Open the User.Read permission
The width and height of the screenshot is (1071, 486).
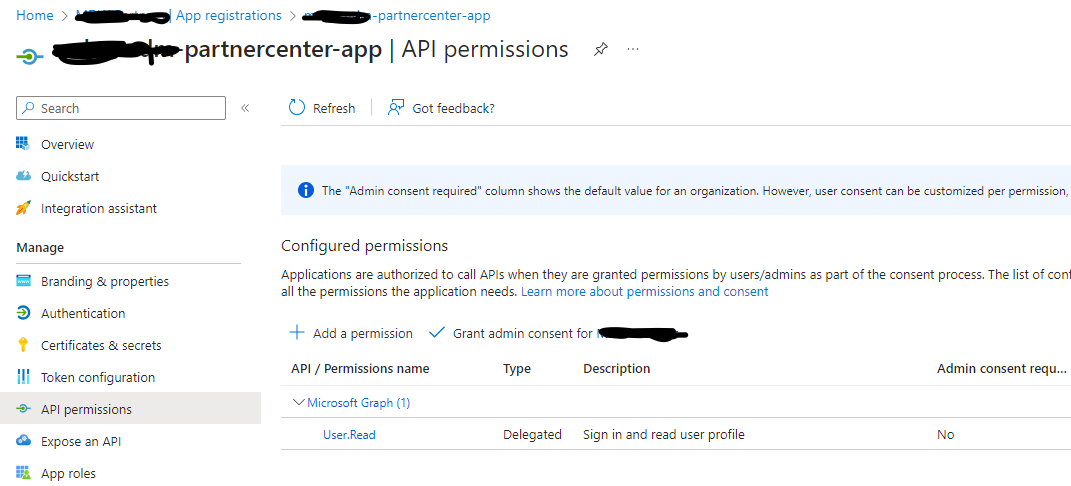click(x=349, y=434)
